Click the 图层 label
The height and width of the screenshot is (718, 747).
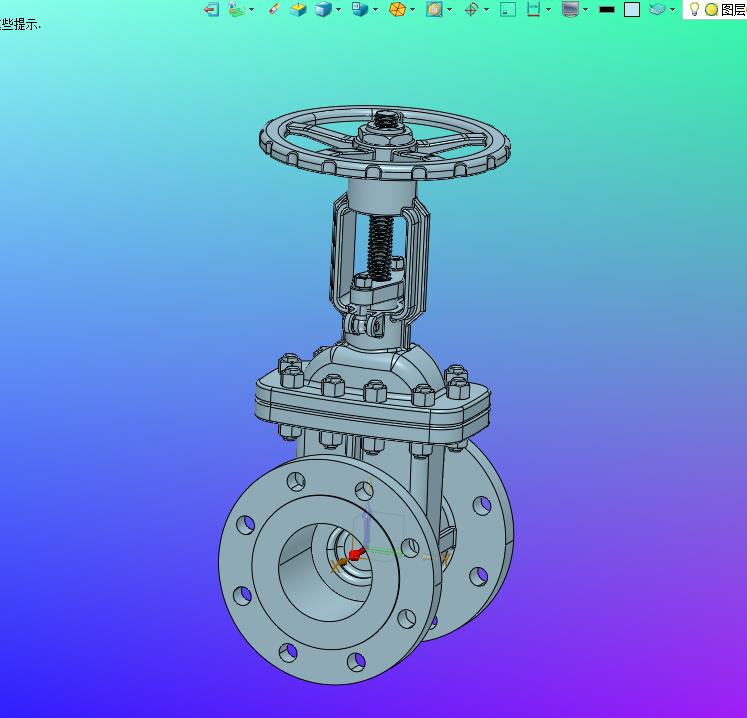(x=733, y=10)
